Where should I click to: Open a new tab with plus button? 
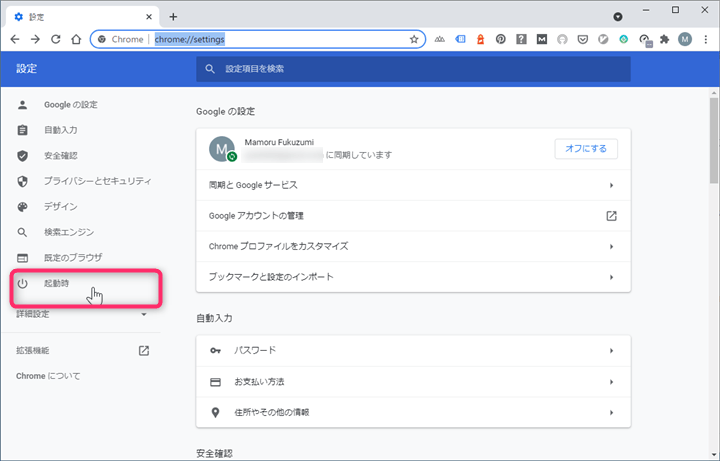(x=173, y=17)
